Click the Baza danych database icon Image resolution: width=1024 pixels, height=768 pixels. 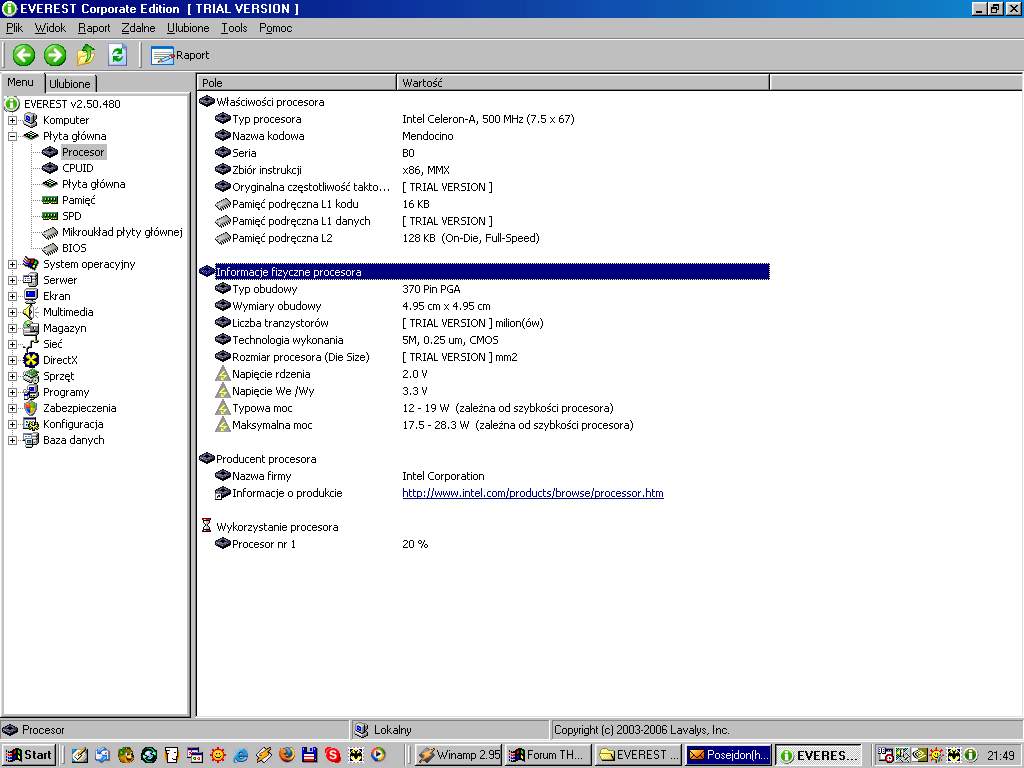click(31, 440)
